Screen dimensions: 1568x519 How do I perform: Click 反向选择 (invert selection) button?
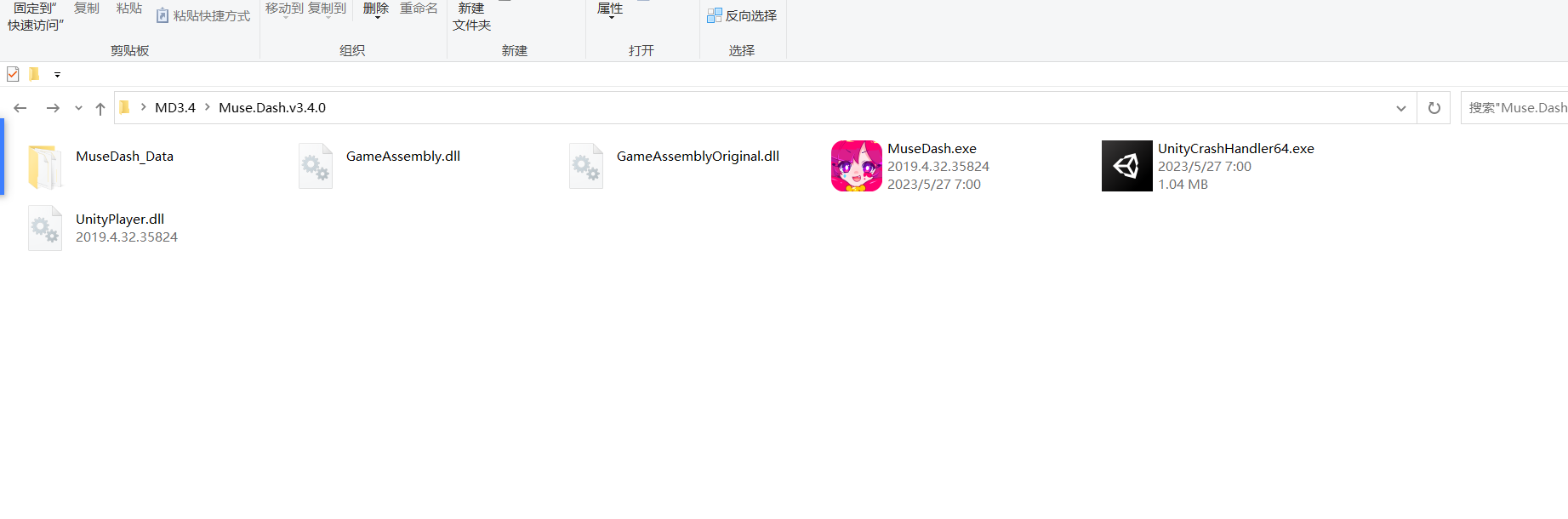[x=742, y=15]
